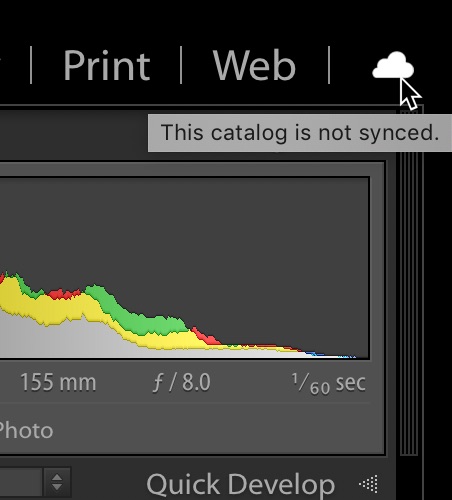Click the preset dropdown field left of arrows
452x500 pixels.
pos(21,482)
